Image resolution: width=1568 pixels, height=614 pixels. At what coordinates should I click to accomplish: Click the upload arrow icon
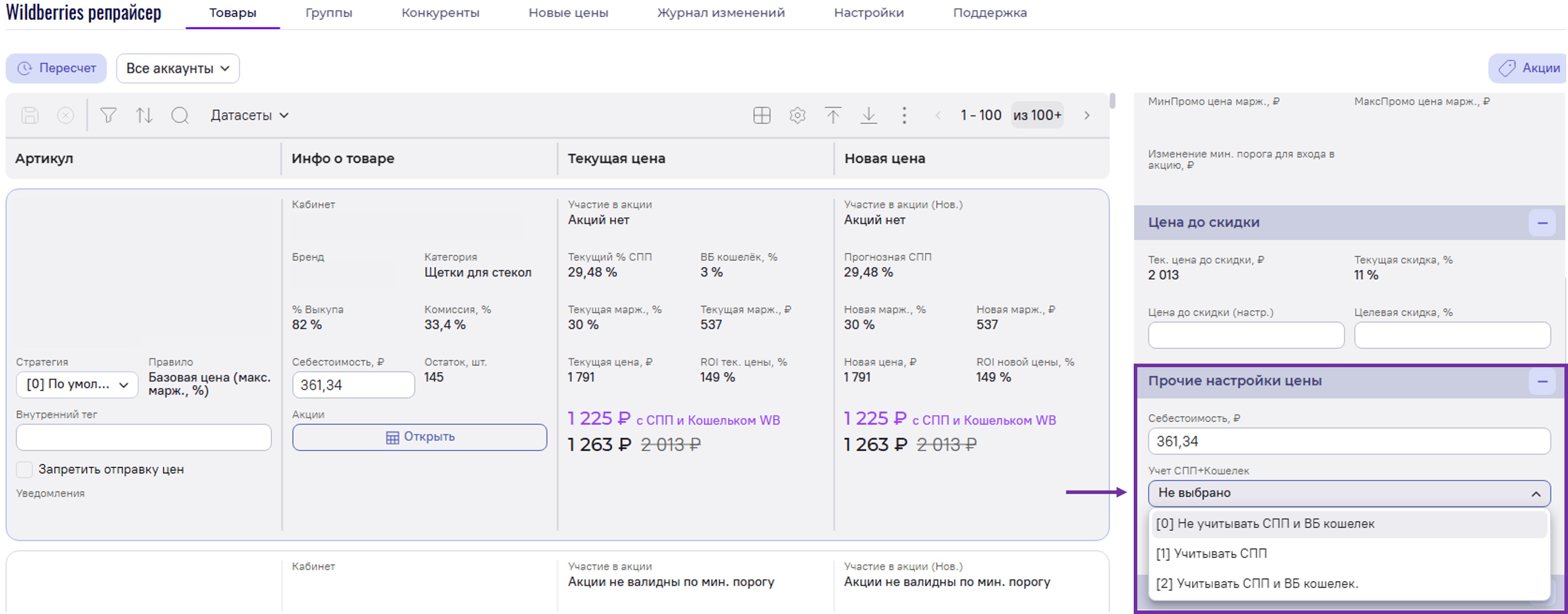coord(833,115)
